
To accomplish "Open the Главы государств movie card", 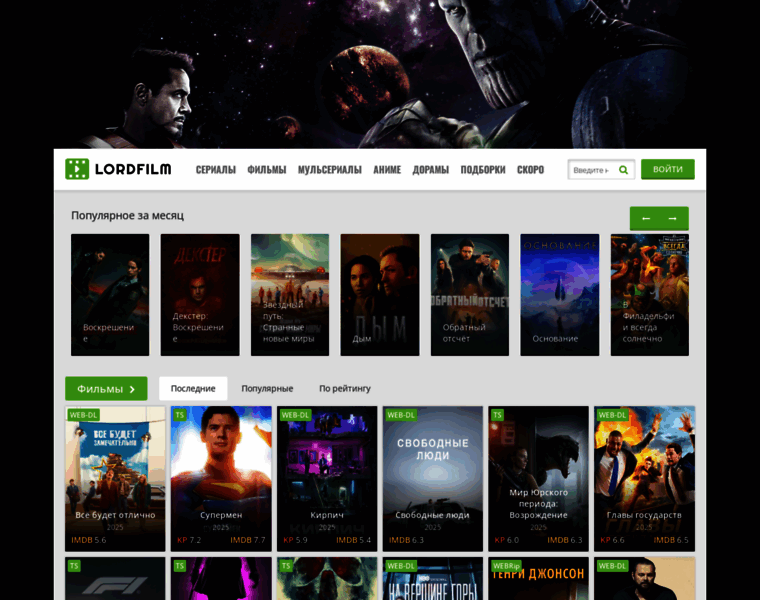I will click(644, 478).
